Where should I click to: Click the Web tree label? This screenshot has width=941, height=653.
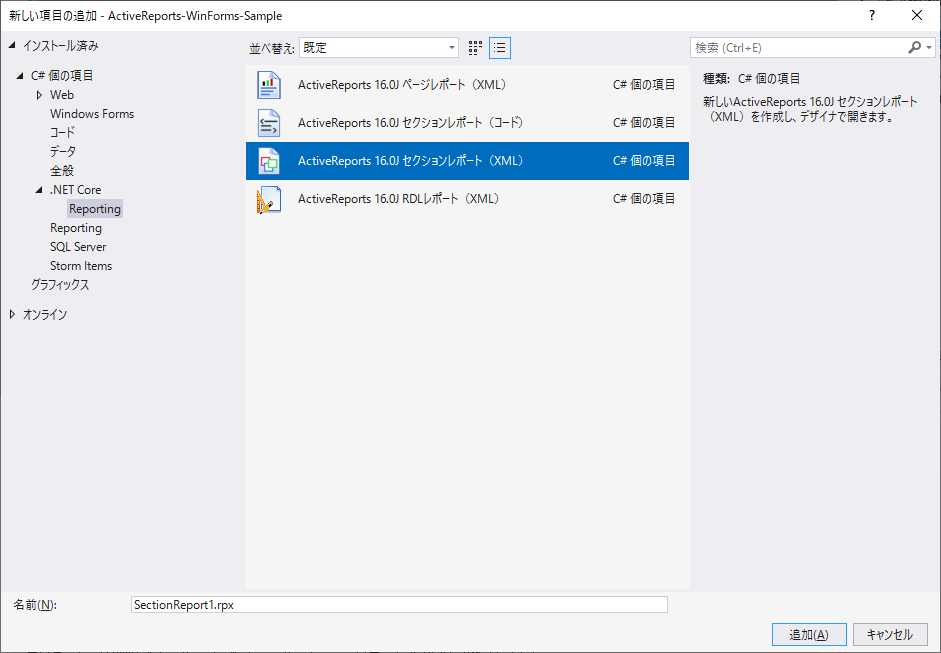tap(62, 95)
